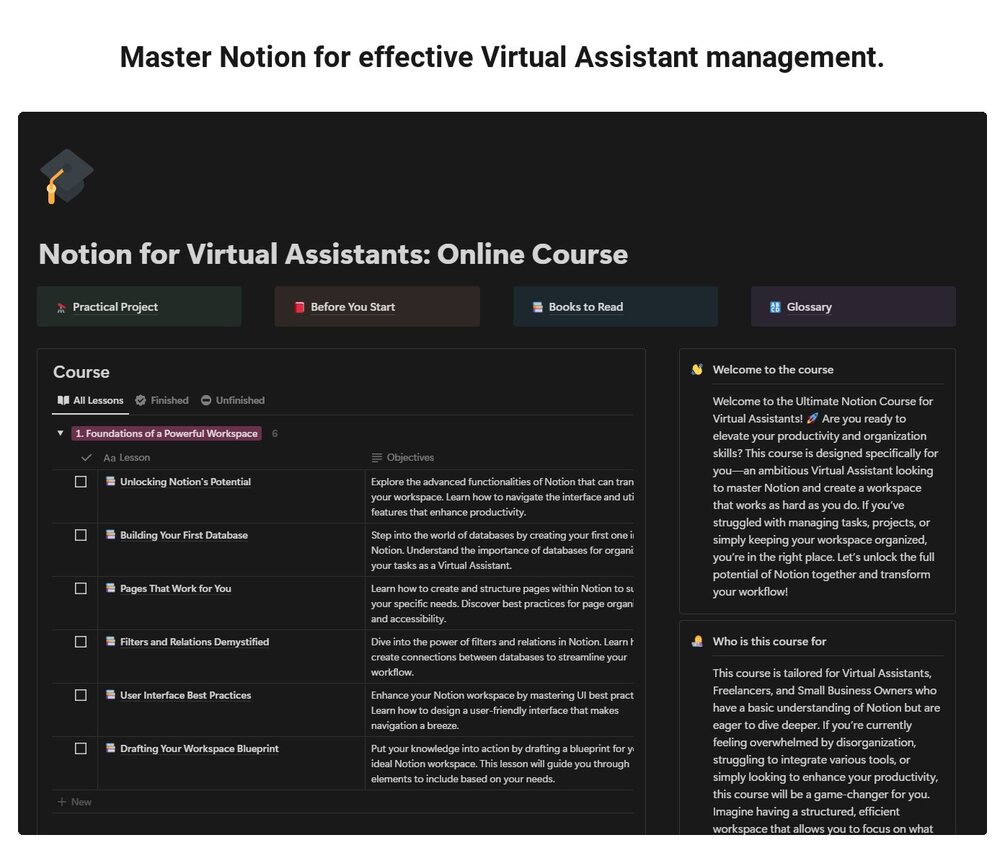The height and width of the screenshot is (853, 1005).
Task: Click the Drafting Your Workspace Blueprint page icon
Action: pos(111,747)
